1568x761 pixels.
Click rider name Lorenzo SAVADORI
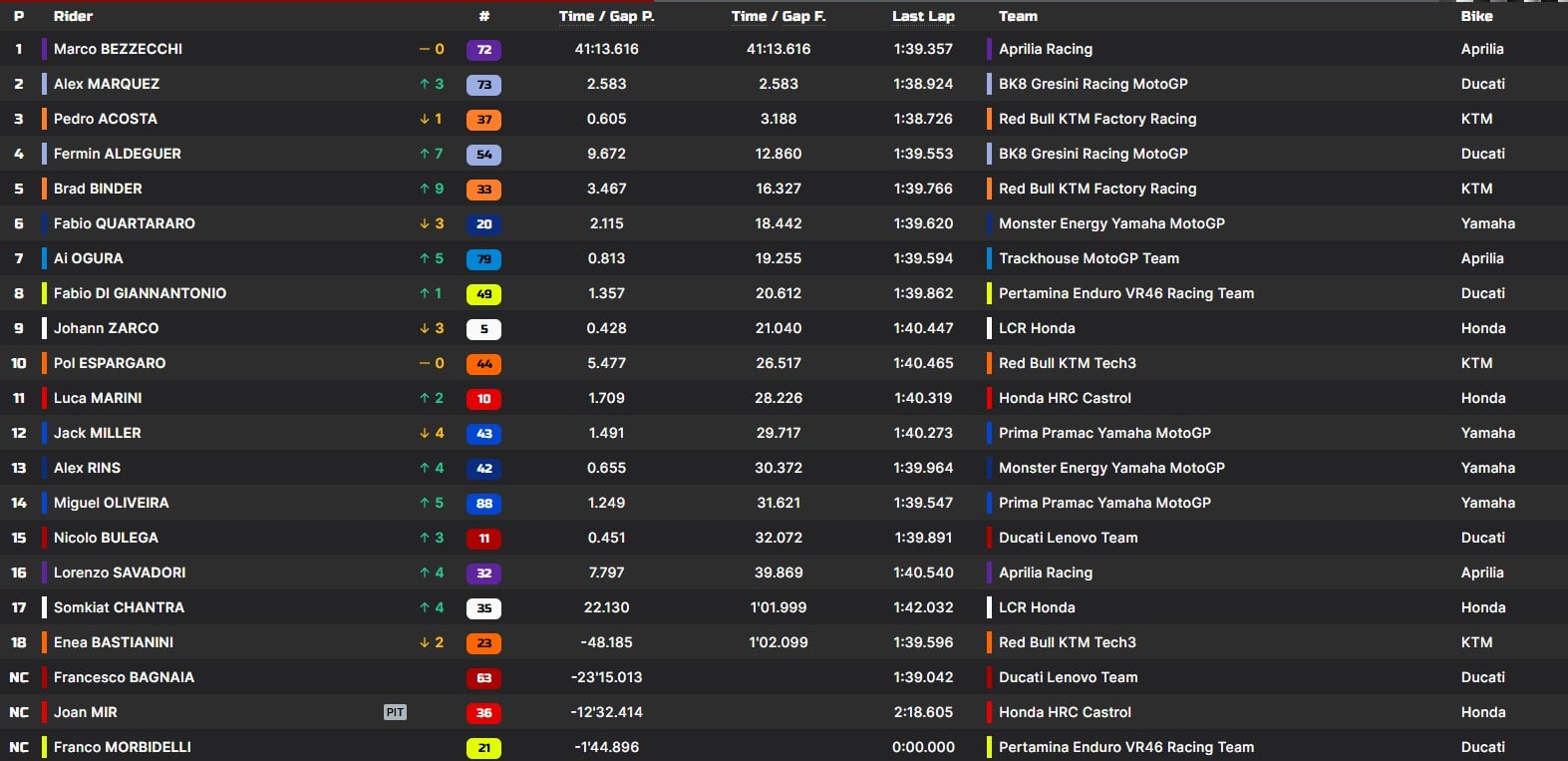[120, 572]
